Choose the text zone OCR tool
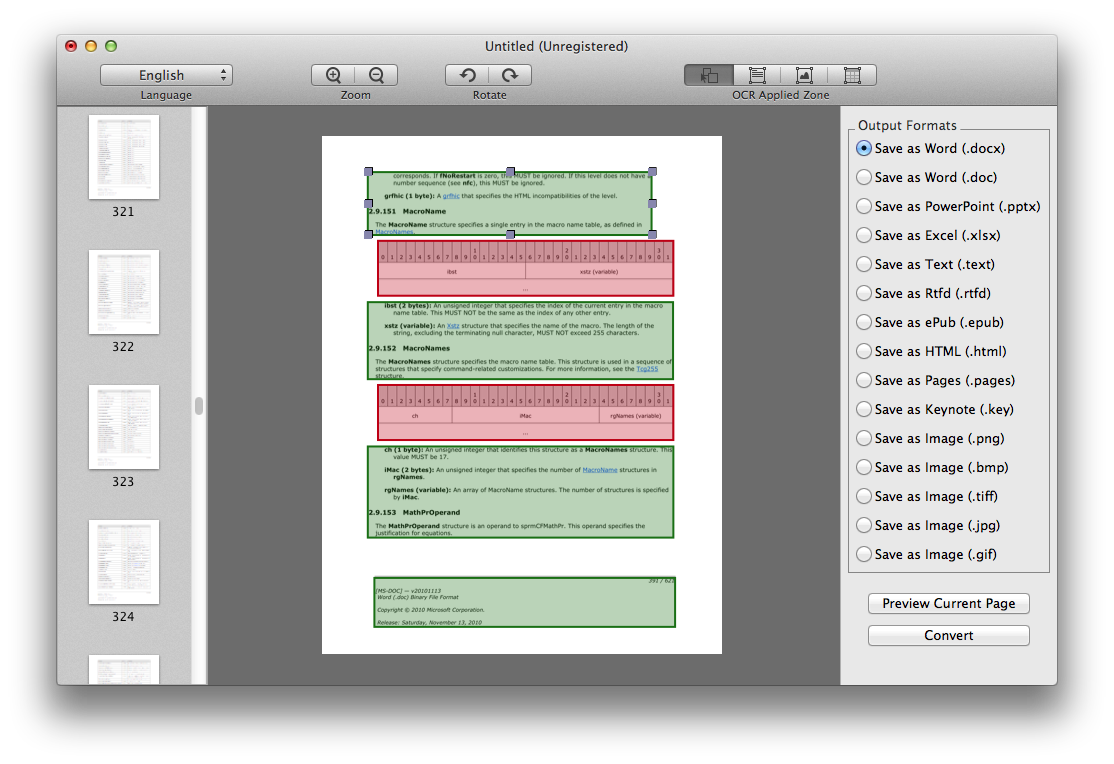Viewport: 1114px width, 764px height. point(757,75)
